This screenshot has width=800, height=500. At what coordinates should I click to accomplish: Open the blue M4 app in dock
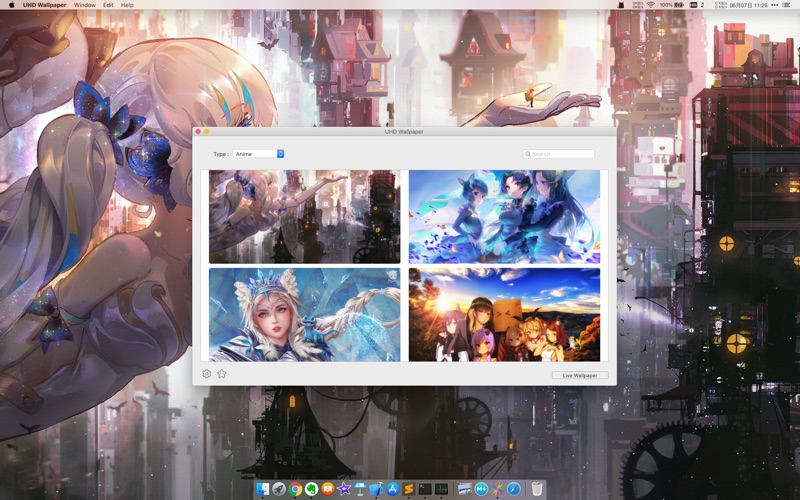click(481, 489)
